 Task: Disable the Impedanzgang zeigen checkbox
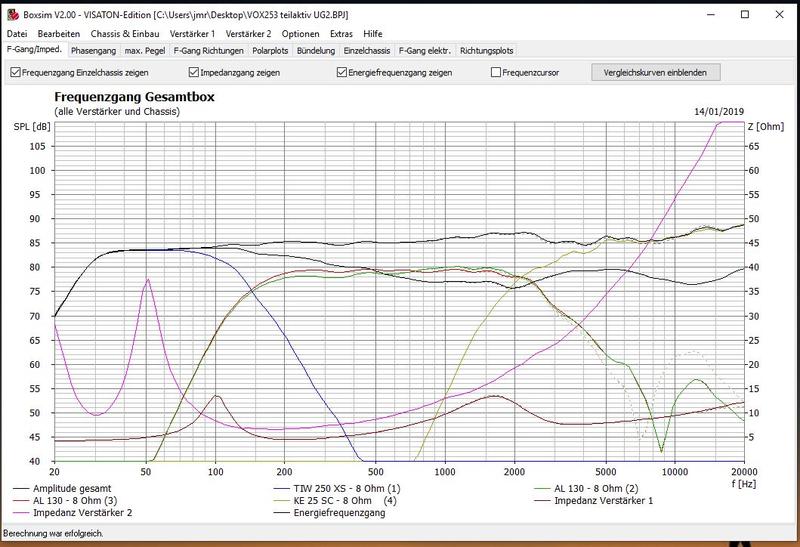(195, 73)
